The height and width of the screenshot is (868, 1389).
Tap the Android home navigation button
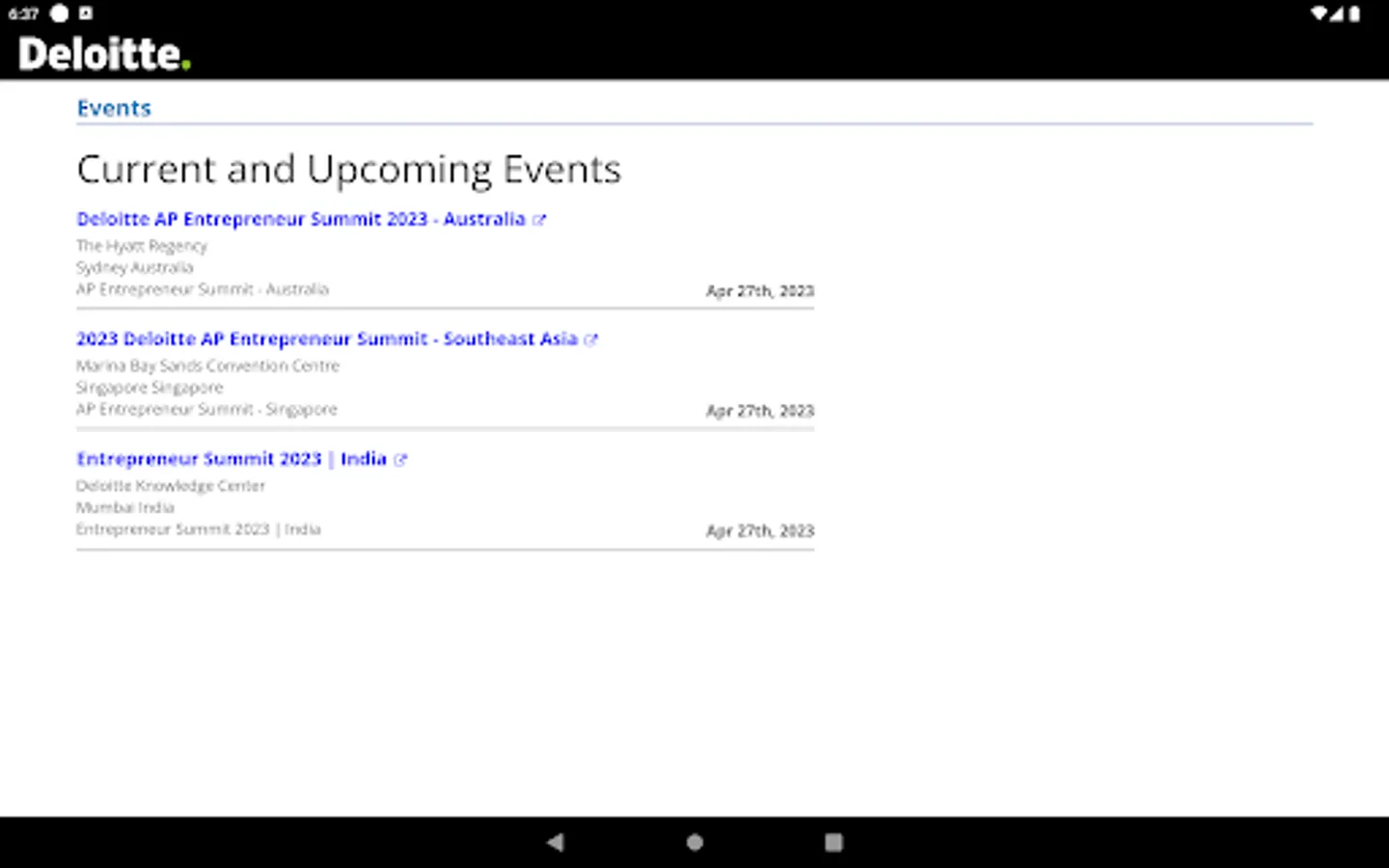tap(694, 842)
